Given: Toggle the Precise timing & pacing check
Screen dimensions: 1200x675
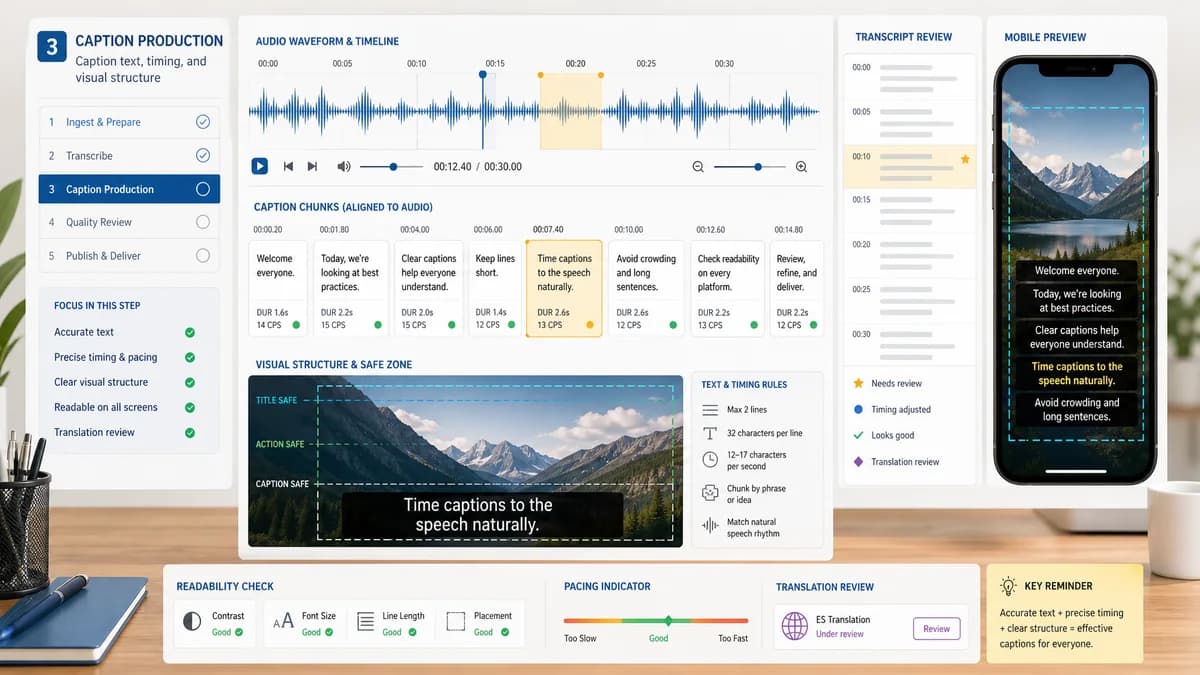Looking at the screenshot, I should (x=190, y=357).
